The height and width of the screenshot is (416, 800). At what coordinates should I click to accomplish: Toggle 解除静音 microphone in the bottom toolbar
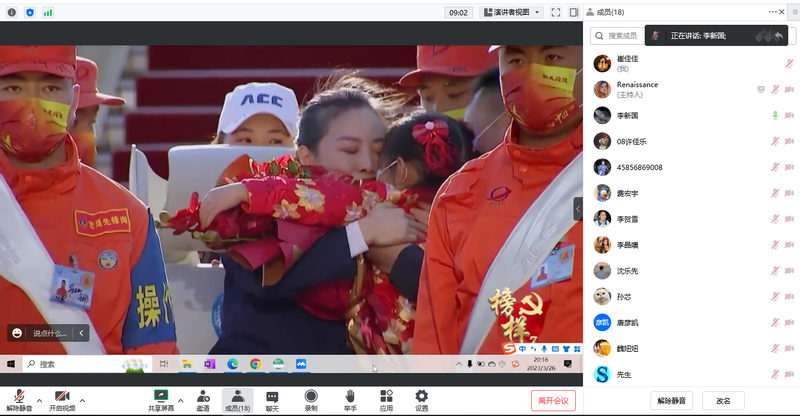[19, 400]
